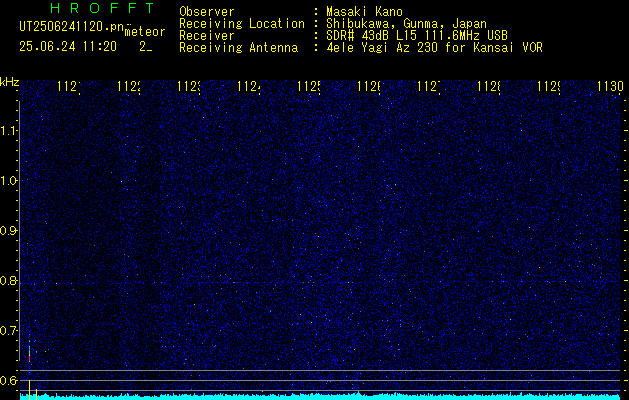Click the red-yellow meteor echo streak
The image size is (629, 400).
tap(29, 351)
